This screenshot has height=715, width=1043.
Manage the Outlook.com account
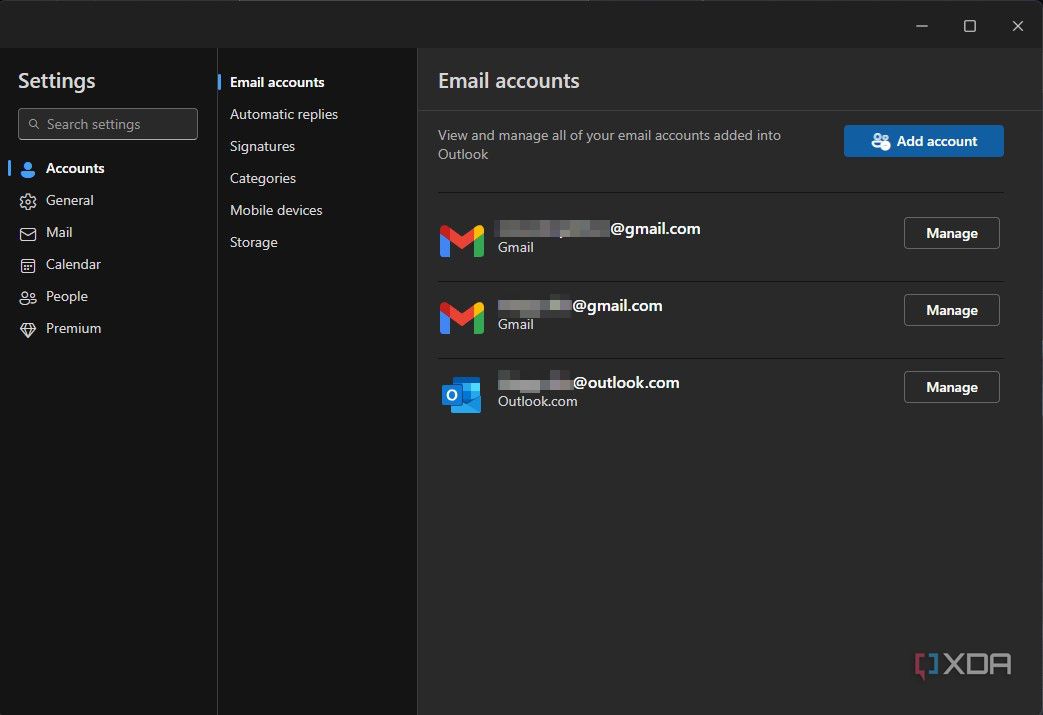click(x=951, y=387)
